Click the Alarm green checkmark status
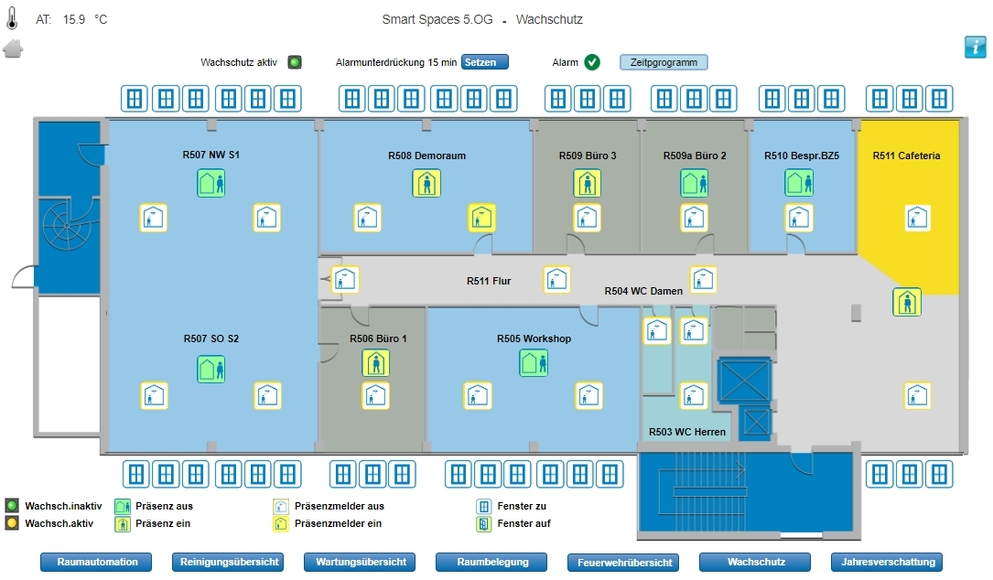The image size is (993, 580). point(592,62)
